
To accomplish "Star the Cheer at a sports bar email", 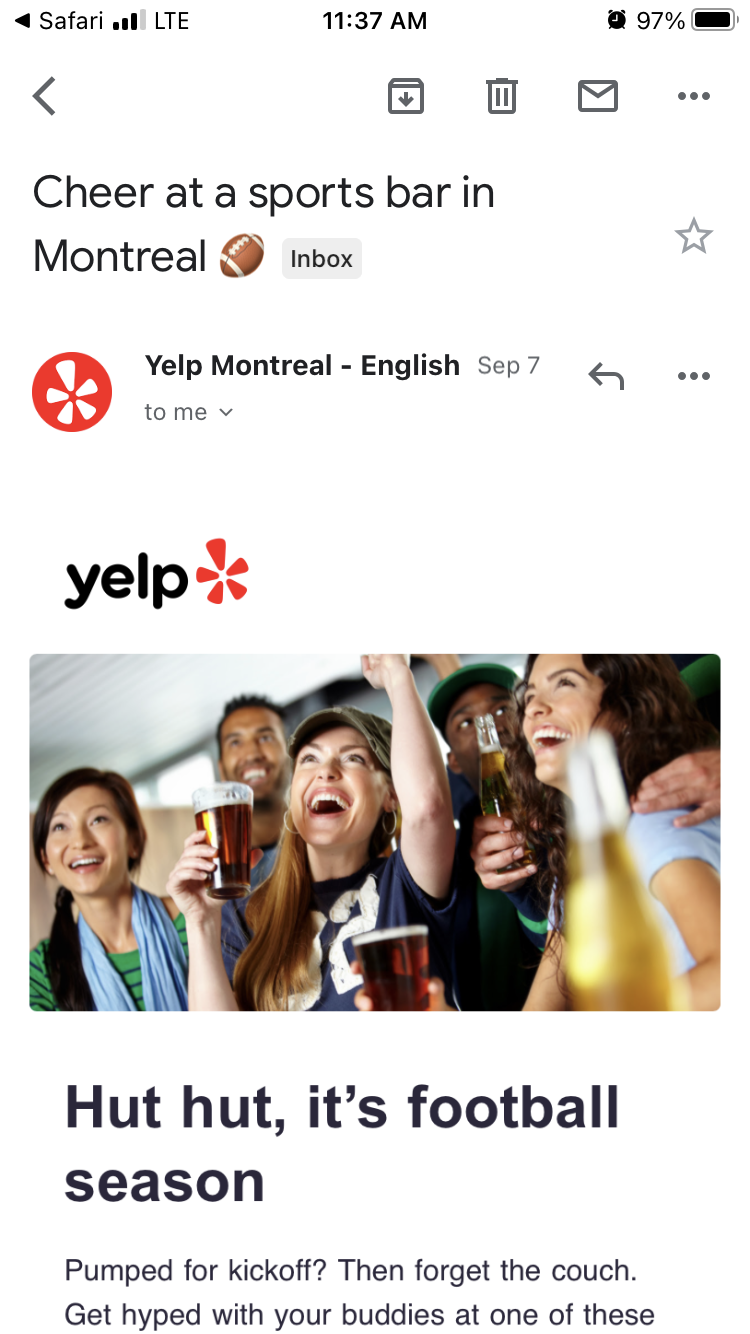I will (x=693, y=237).
